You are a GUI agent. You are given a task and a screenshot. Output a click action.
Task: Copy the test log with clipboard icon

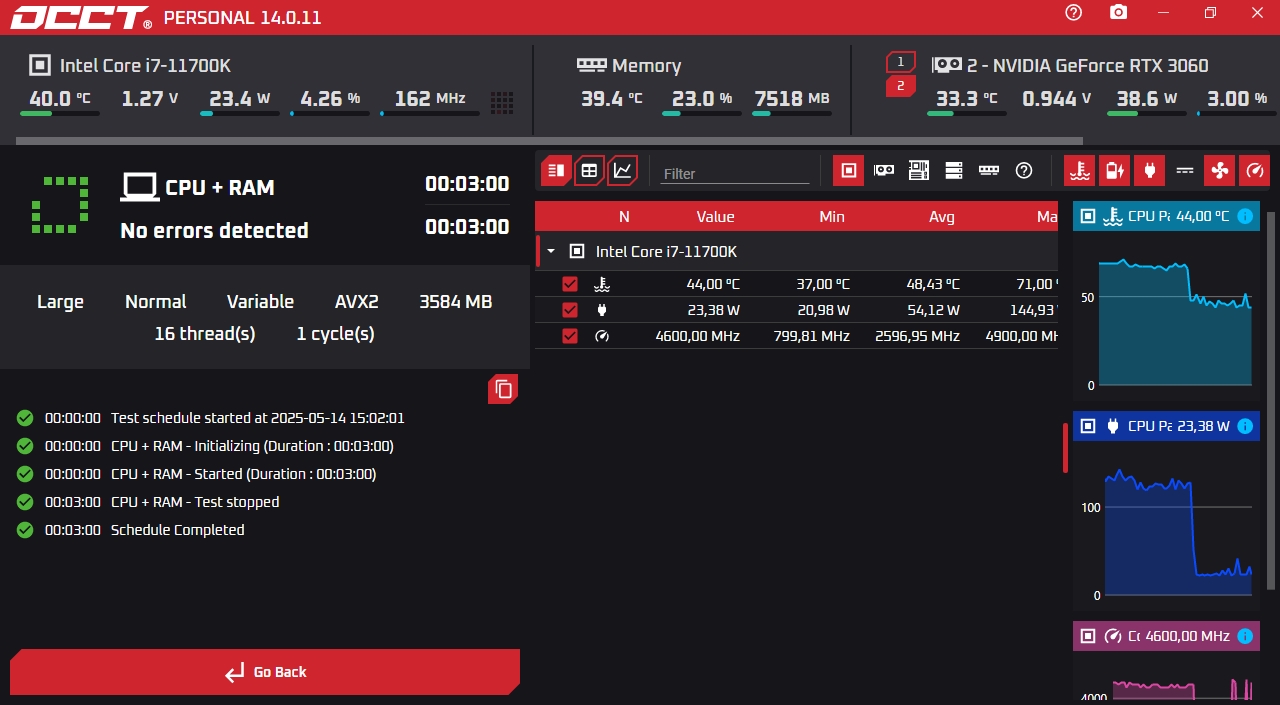(x=503, y=390)
